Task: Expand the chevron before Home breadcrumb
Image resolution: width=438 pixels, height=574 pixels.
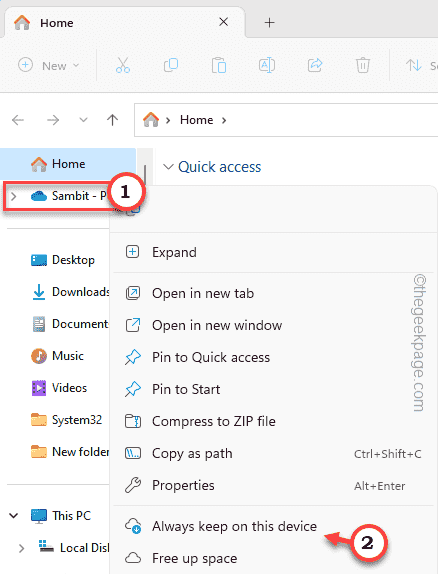Action: (168, 120)
